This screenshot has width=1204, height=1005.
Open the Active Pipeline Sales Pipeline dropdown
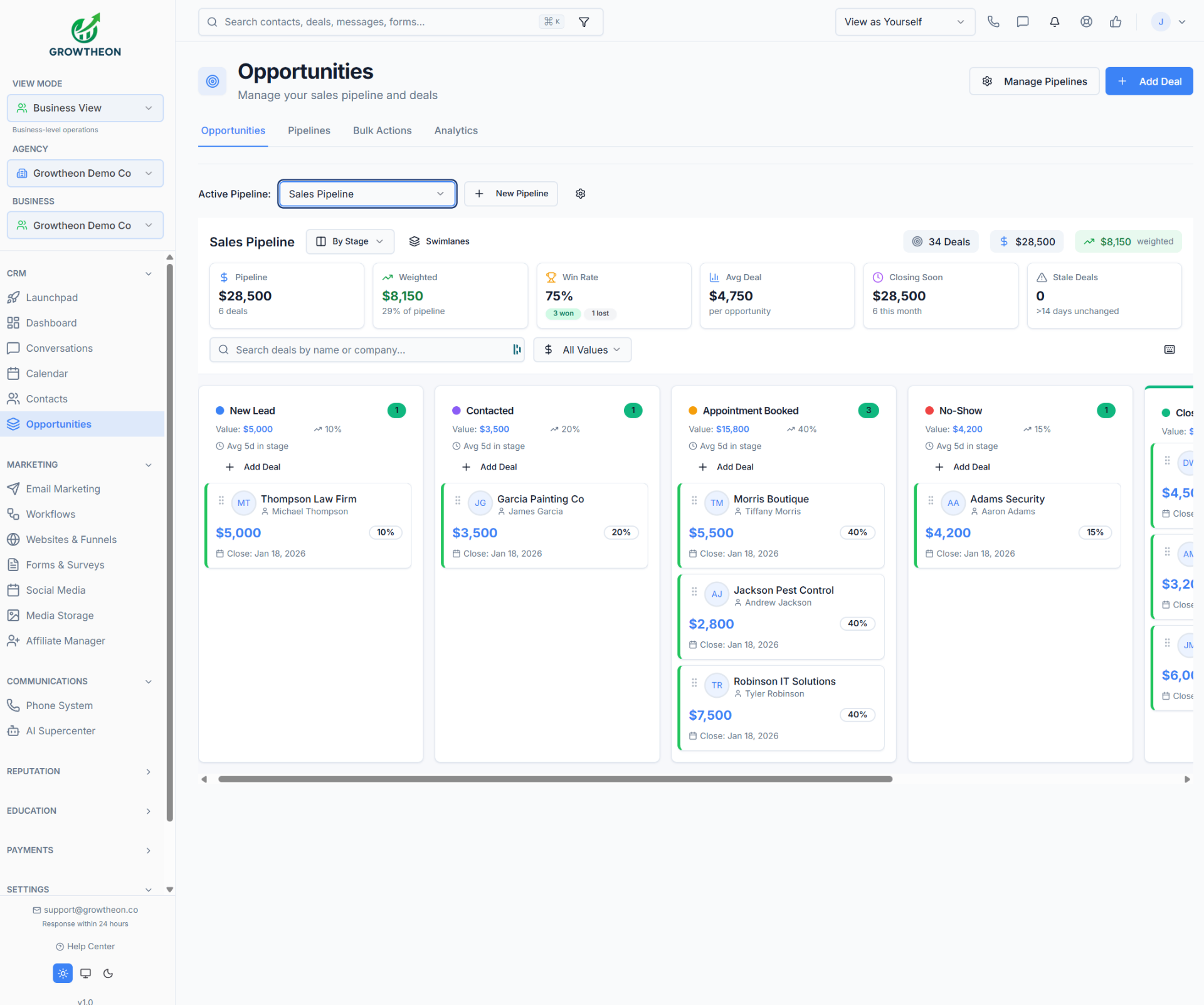(x=367, y=194)
